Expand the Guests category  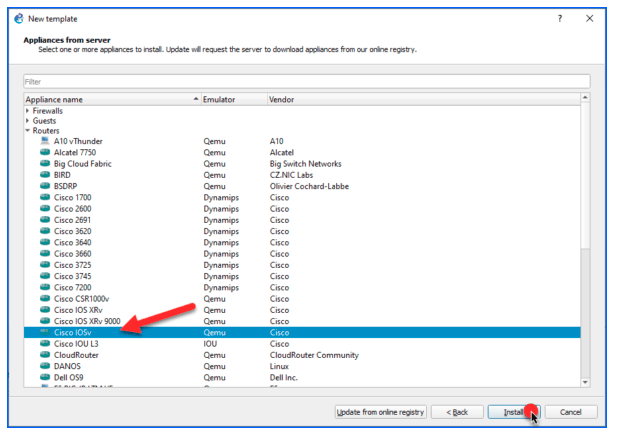[28, 121]
